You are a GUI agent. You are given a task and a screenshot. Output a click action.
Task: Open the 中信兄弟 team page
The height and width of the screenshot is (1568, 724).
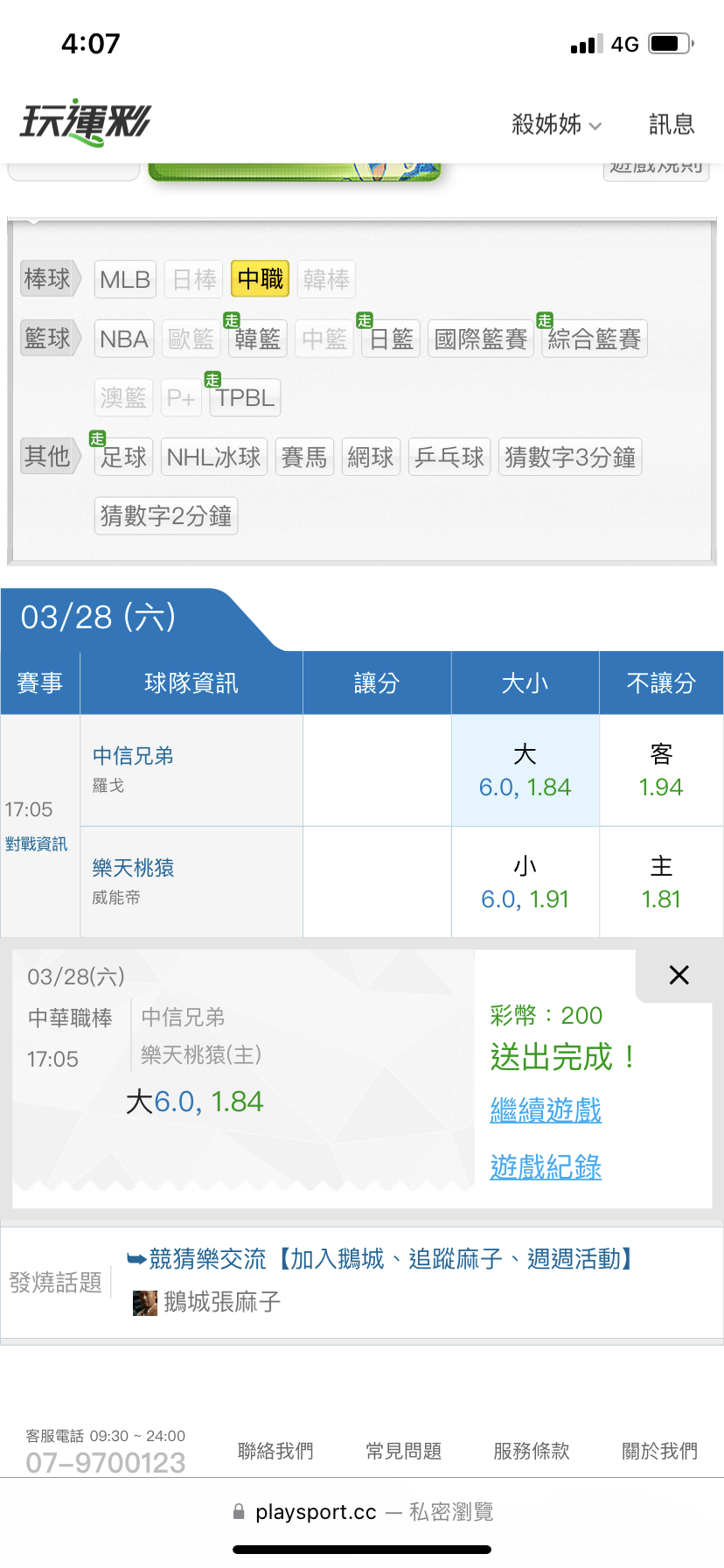[133, 755]
